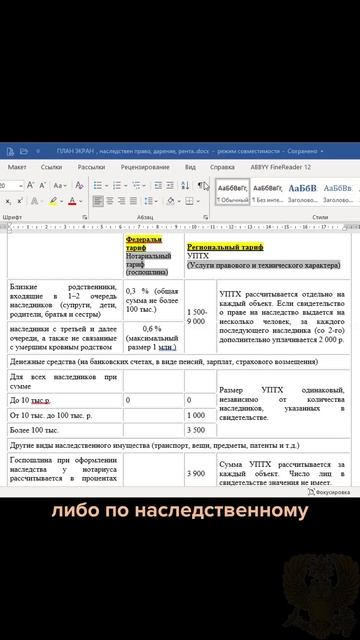Open the Шрифт dialog launcher
This screenshot has width=360, height=640.
tap(85, 217)
